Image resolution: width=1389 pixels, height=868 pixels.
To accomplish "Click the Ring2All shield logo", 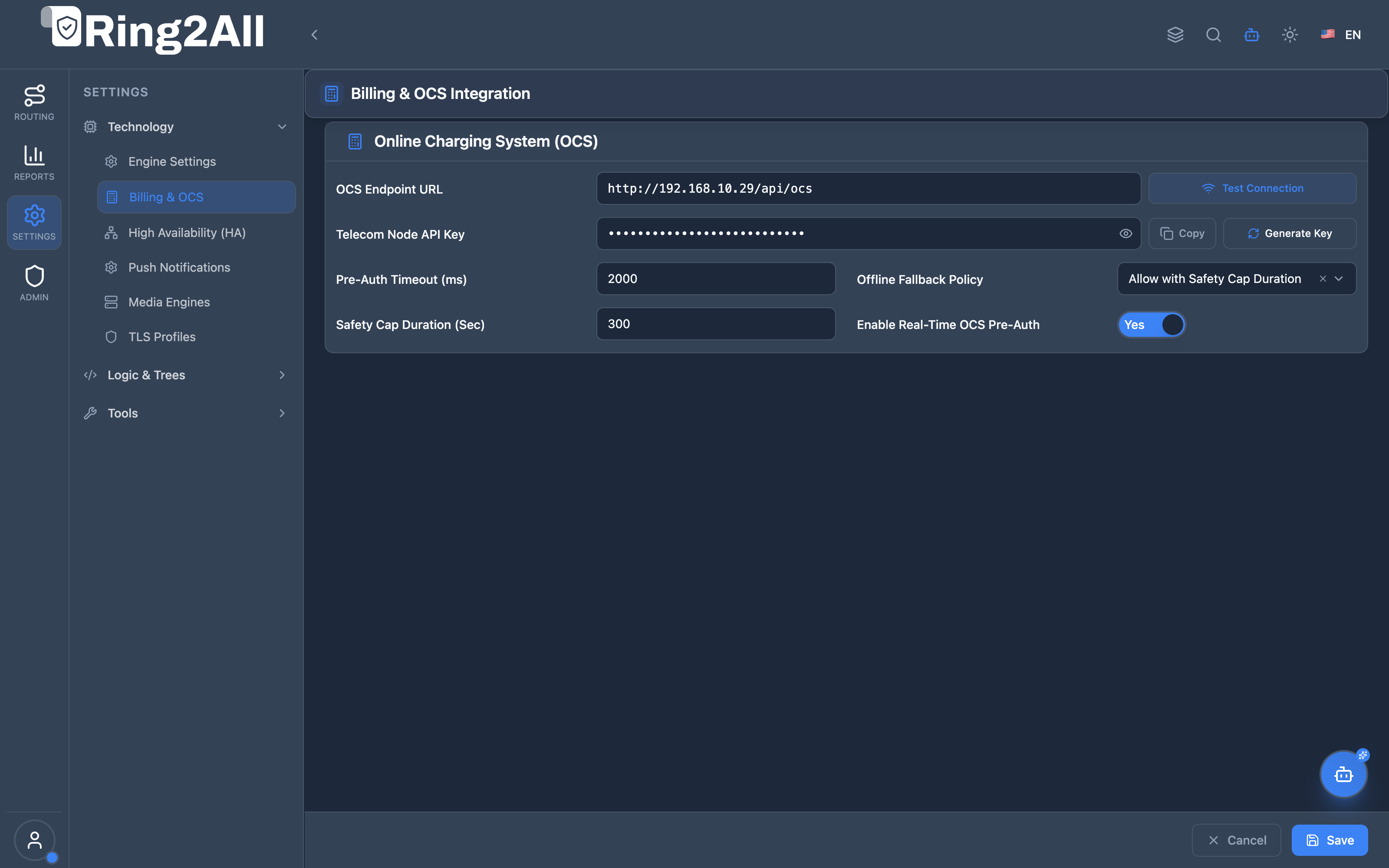I will click(66, 26).
